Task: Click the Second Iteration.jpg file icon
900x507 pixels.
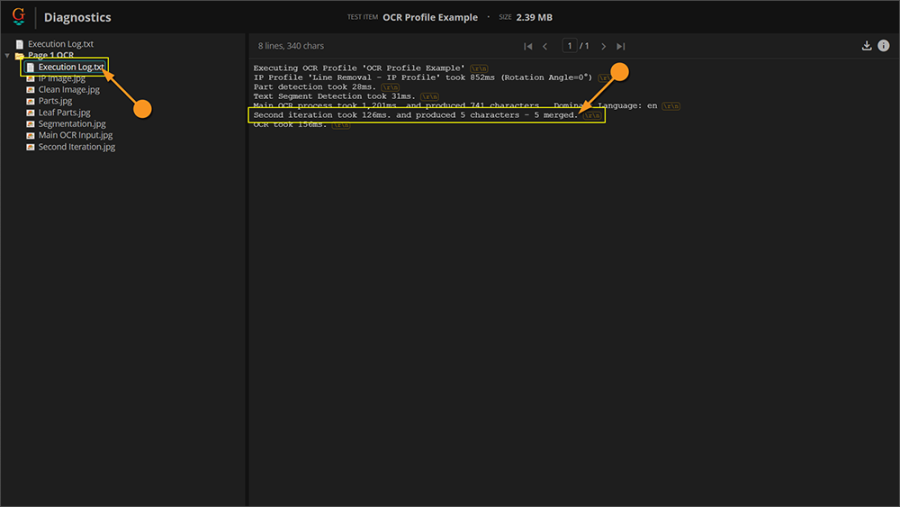Action: click(x=30, y=146)
